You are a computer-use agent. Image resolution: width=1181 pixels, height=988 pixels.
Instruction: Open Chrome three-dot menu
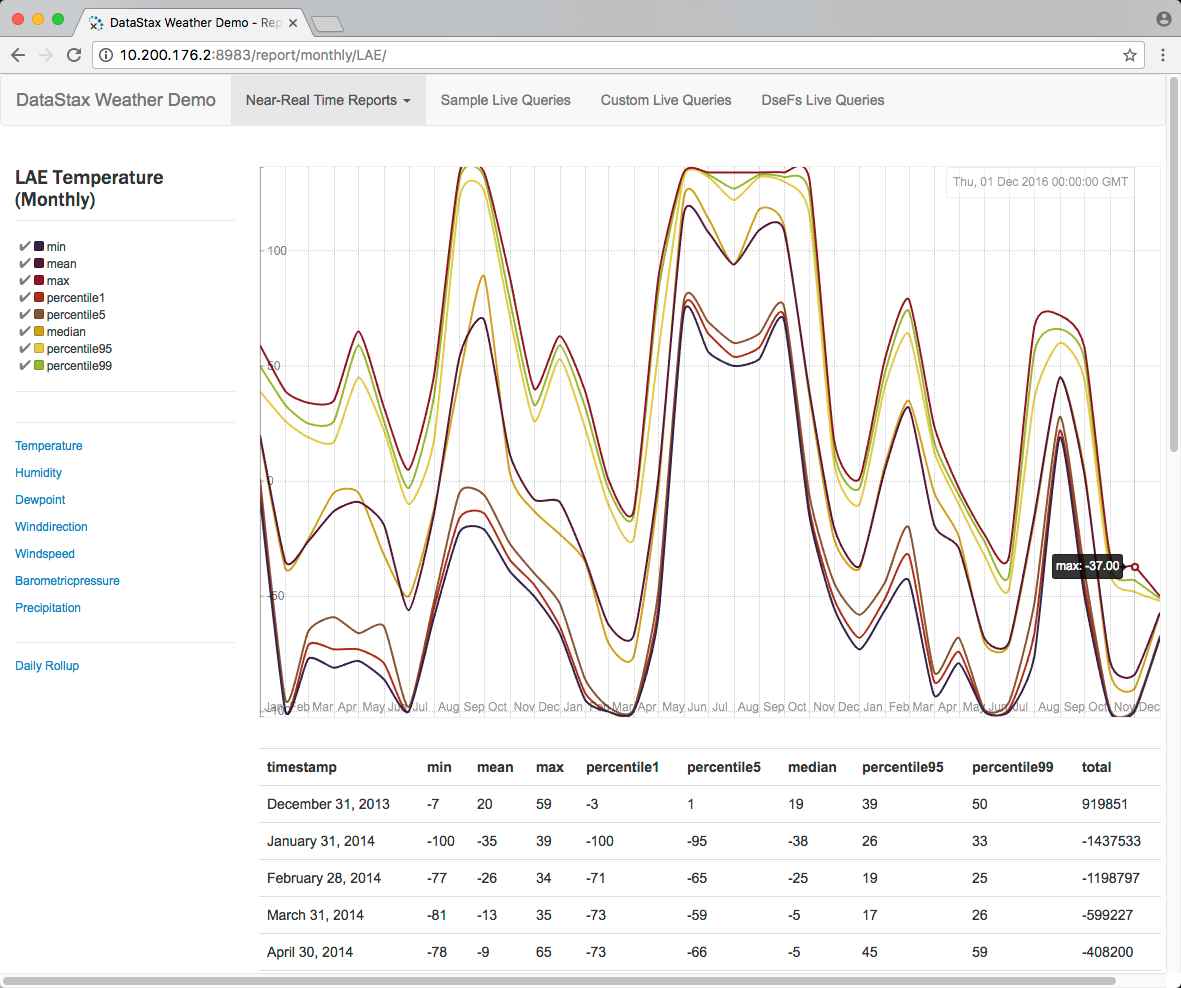[1163, 56]
